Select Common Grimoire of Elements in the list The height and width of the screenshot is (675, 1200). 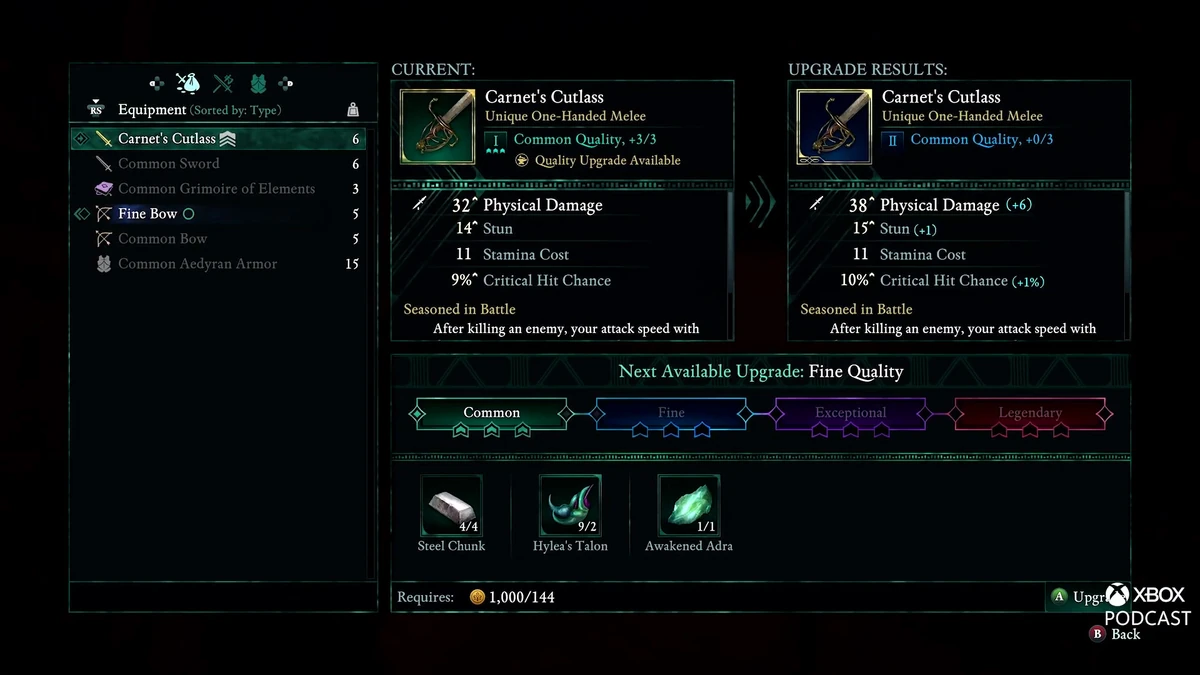tap(216, 188)
